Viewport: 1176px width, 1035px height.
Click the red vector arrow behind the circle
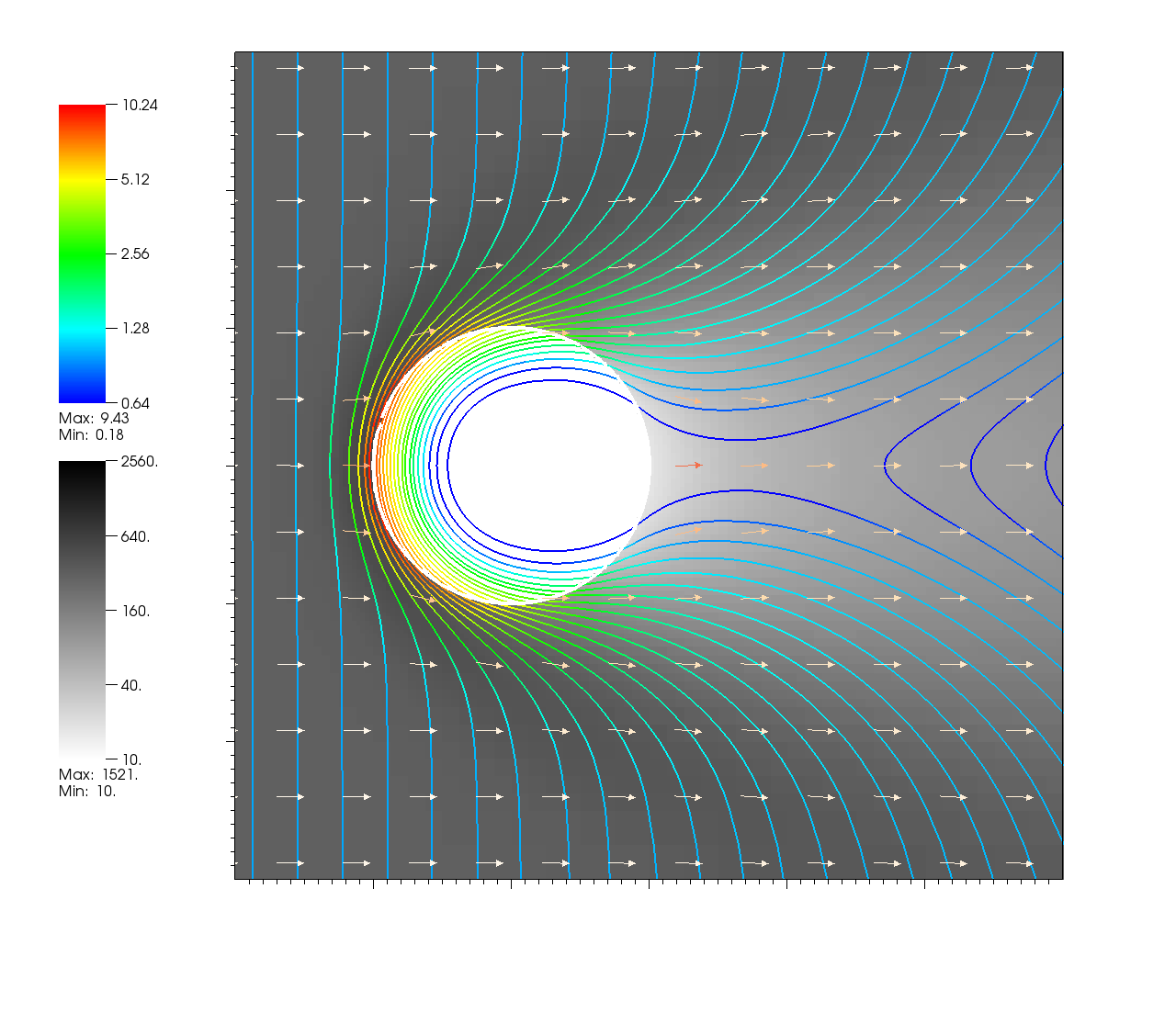[x=689, y=466]
